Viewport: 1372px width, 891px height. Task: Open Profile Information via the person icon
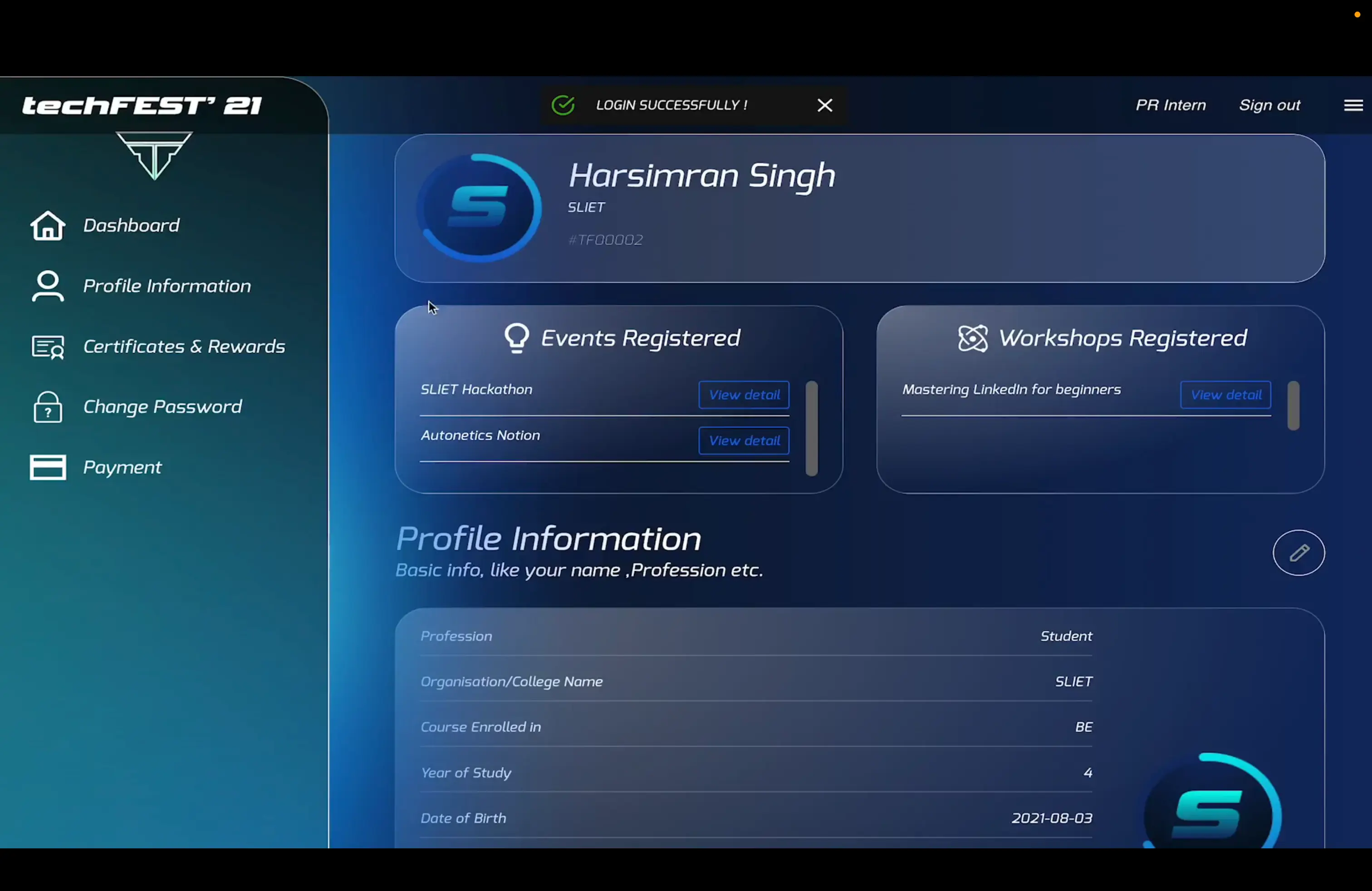pyautogui.click(x=48, y=286)
